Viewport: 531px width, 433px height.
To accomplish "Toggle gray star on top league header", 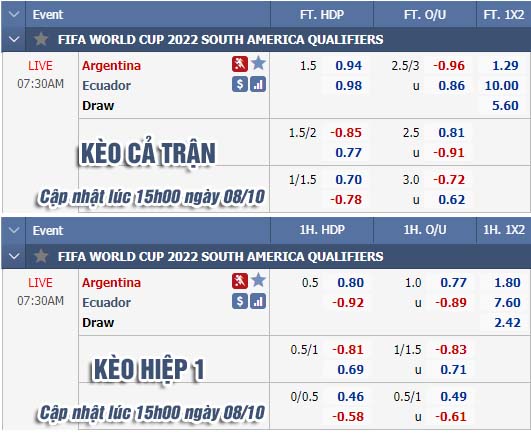I will click(41, 39).
